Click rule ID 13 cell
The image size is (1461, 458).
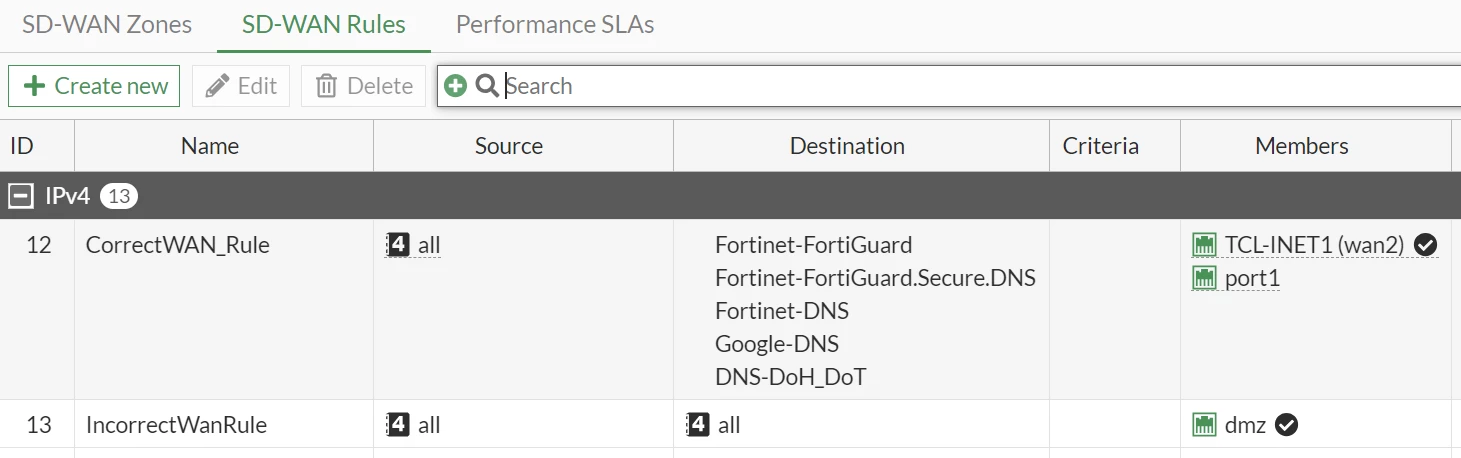37,425
